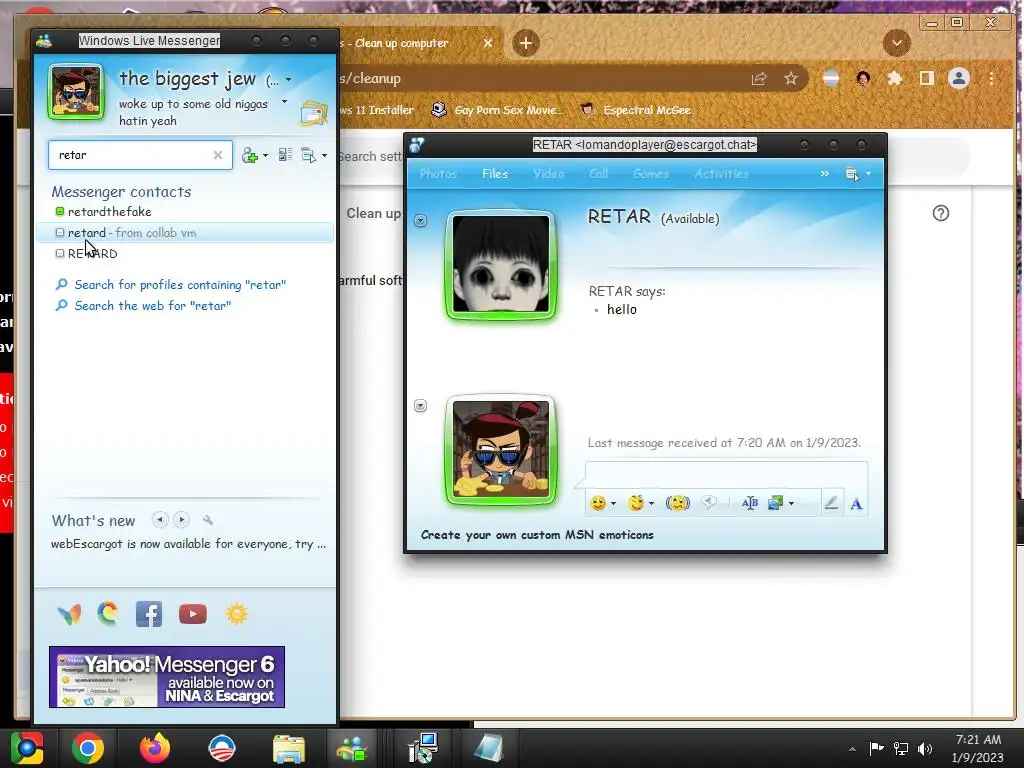Click Create your own custom MSN emoticons
Screen dimensions: 1024x768
[x=537, y=535]
